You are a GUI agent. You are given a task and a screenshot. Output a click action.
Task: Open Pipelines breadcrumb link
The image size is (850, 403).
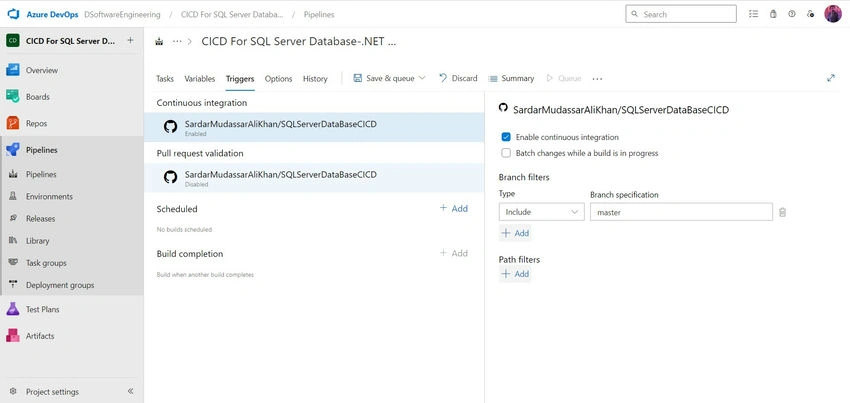(x=319, y=15)
